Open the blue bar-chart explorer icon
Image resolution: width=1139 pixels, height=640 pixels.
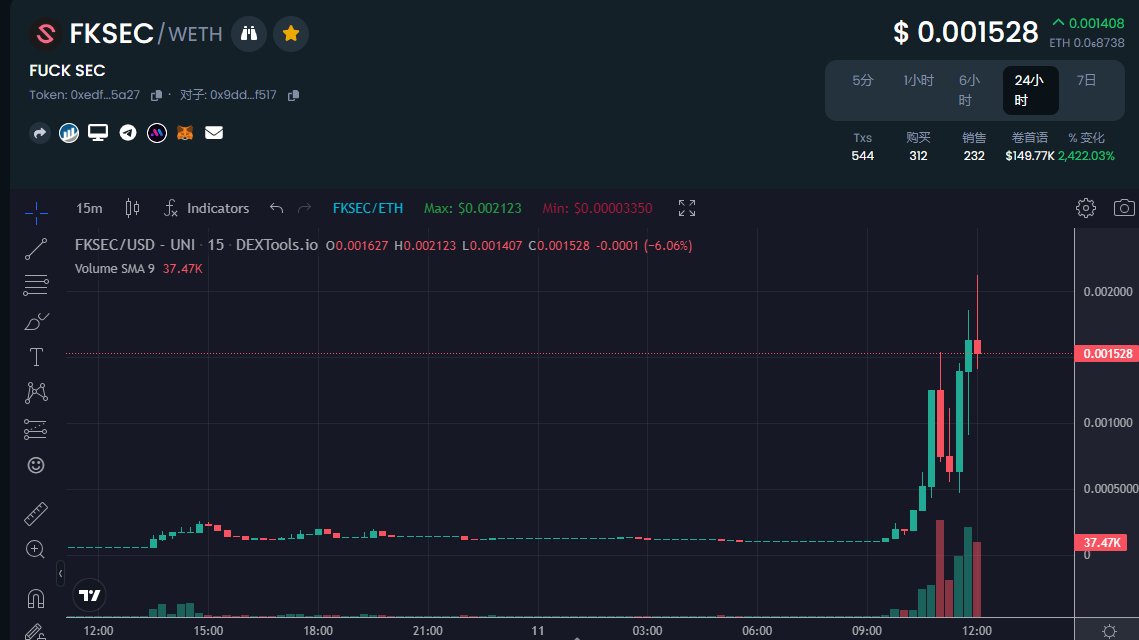(69, 133)
